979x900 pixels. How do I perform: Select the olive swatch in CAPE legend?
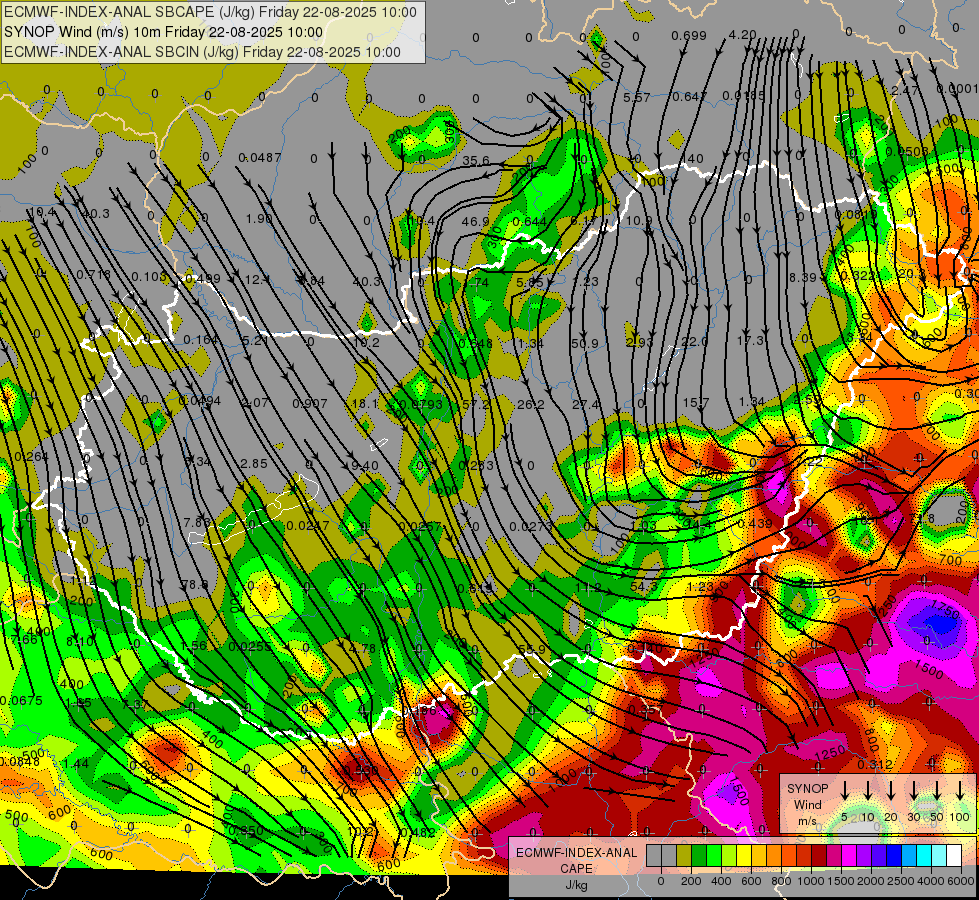(x=684, y=856)
